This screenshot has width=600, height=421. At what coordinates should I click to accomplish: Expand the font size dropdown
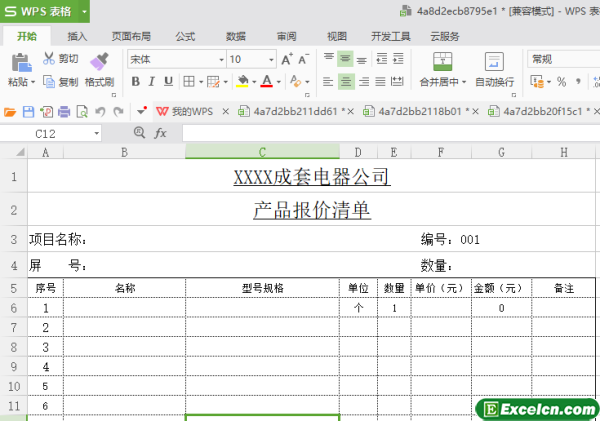pos(271,59)
